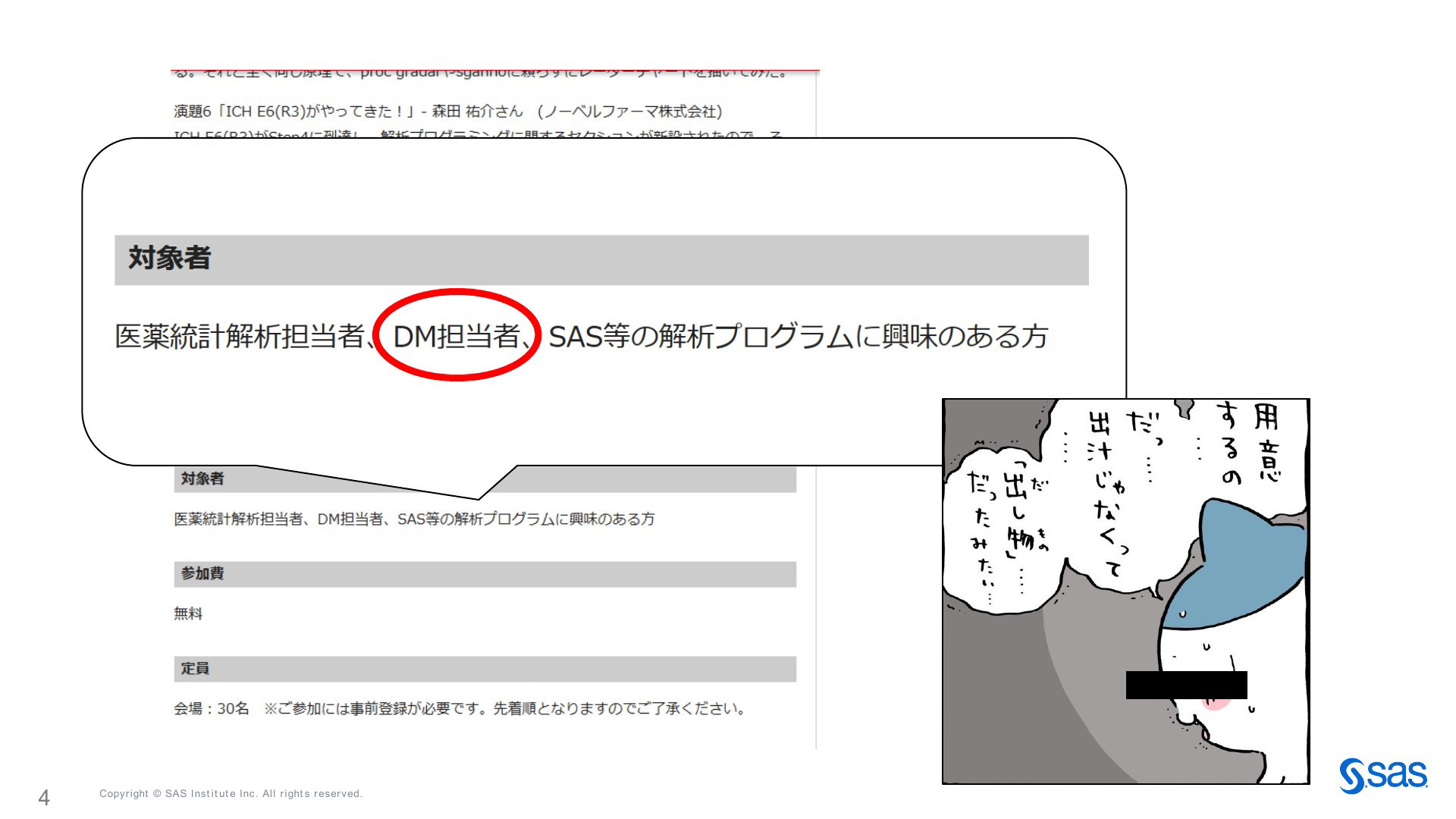Click the small 対象者 section header

485,479
